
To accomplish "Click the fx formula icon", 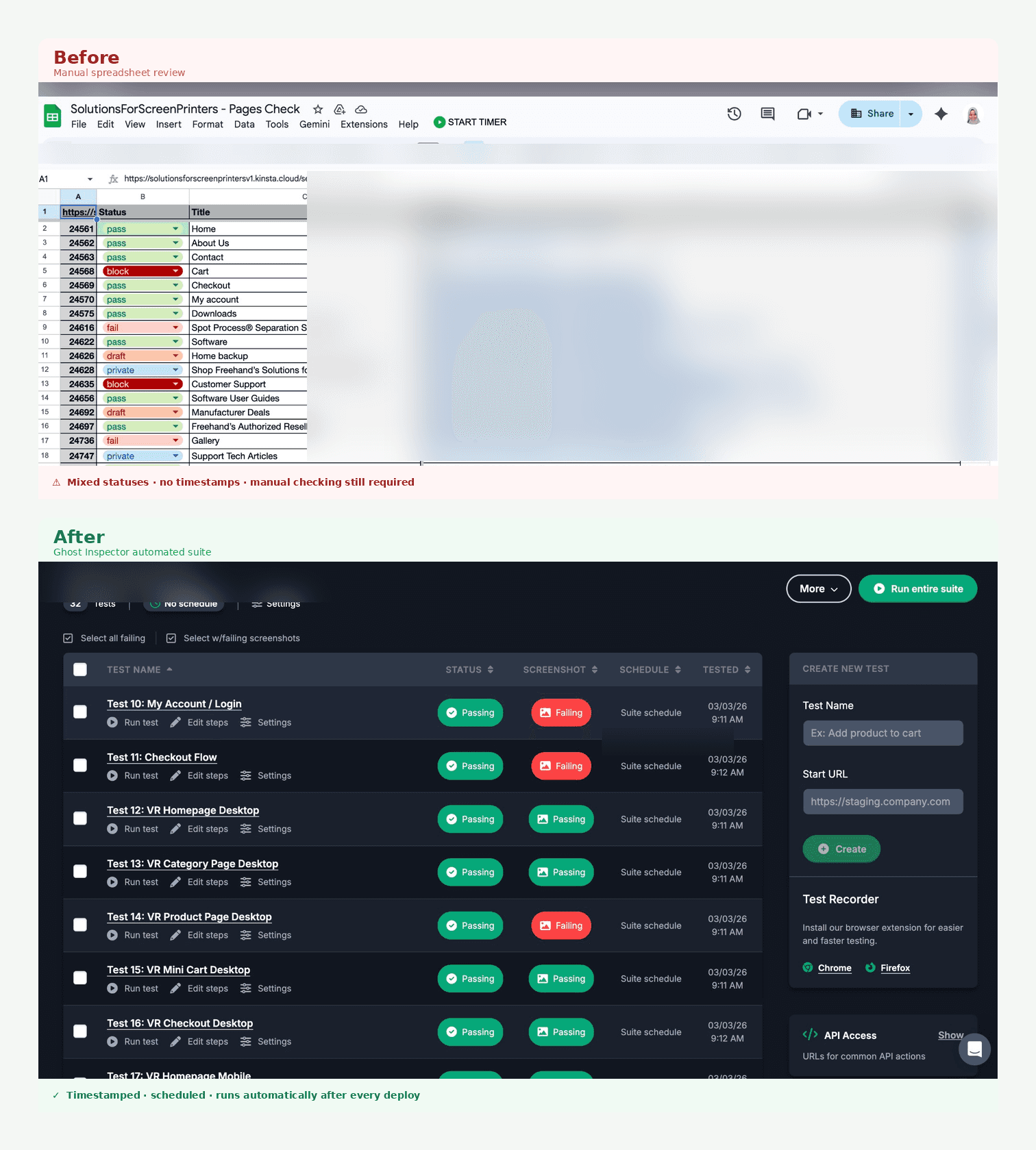I will click(x=114, y=179).
